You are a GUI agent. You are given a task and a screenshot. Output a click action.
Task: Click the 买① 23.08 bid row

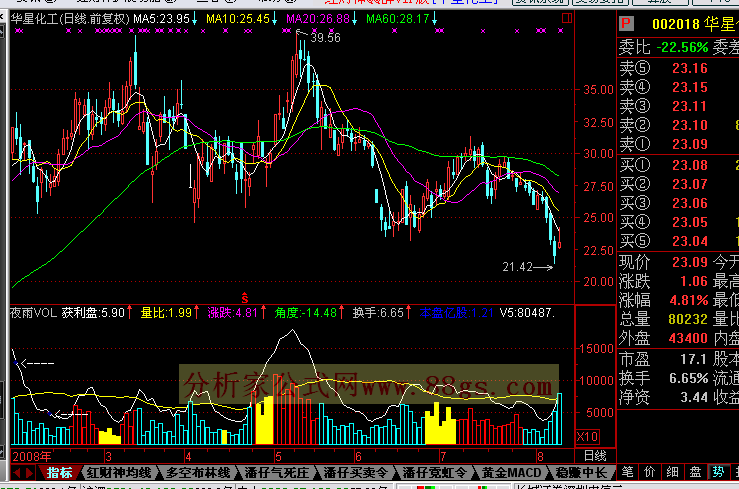pyautogui.click(x=678, y=165)
